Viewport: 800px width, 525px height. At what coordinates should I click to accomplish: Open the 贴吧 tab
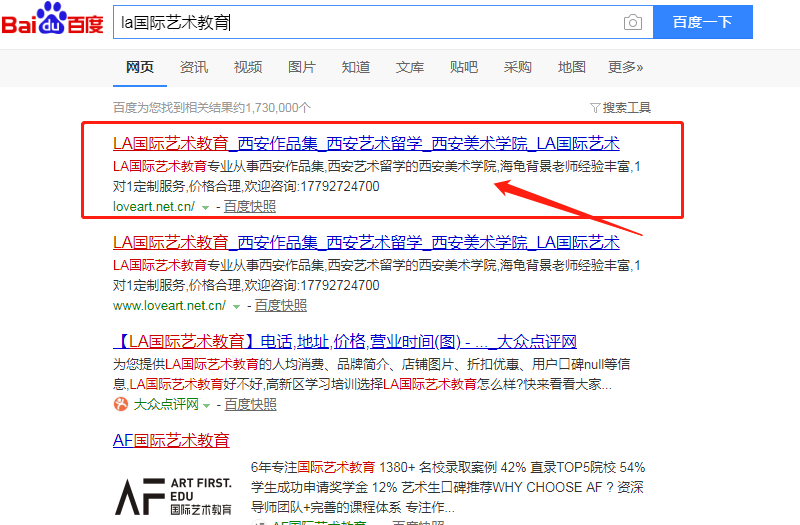coord(464,67)
